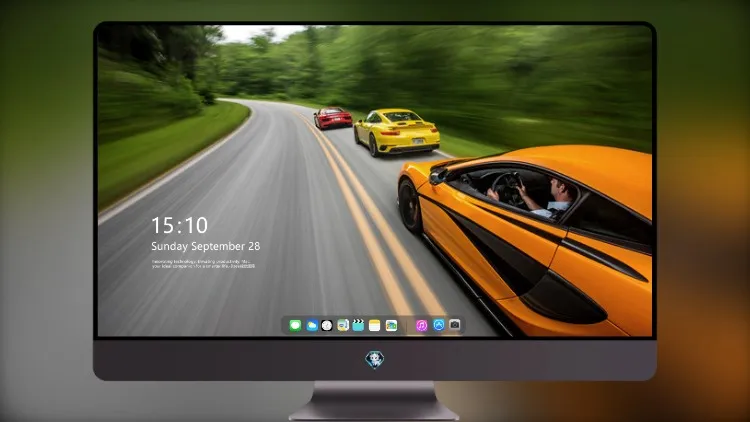
Task: Launch the blue App Store icon
Action: click(x=439, y=325)
